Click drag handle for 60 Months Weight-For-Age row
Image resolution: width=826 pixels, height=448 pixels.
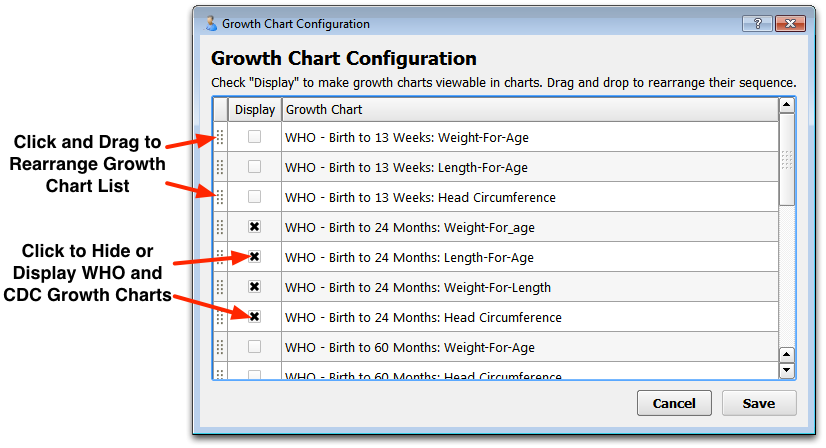[220, 347]
